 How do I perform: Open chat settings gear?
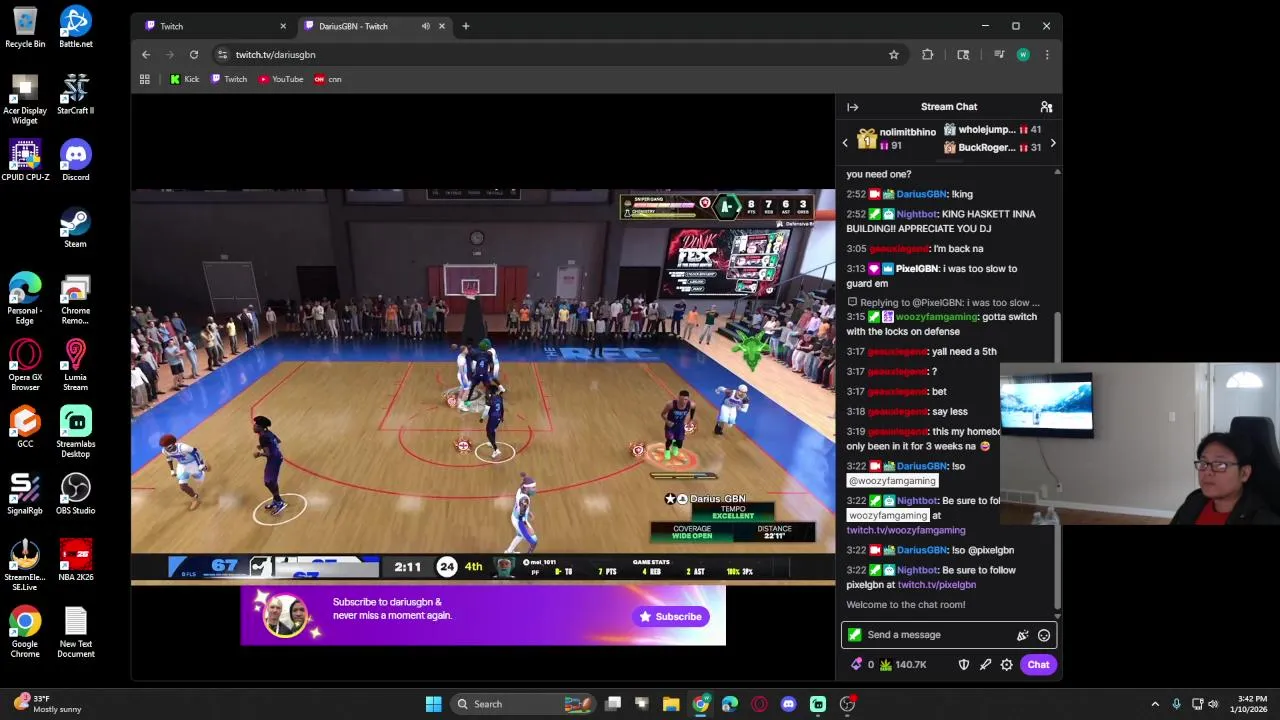(1007, 664)
